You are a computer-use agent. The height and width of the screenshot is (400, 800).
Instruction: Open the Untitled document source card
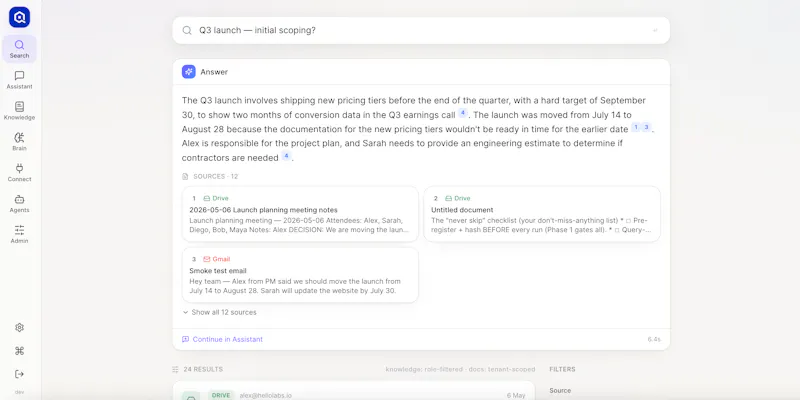coord(542,214)
